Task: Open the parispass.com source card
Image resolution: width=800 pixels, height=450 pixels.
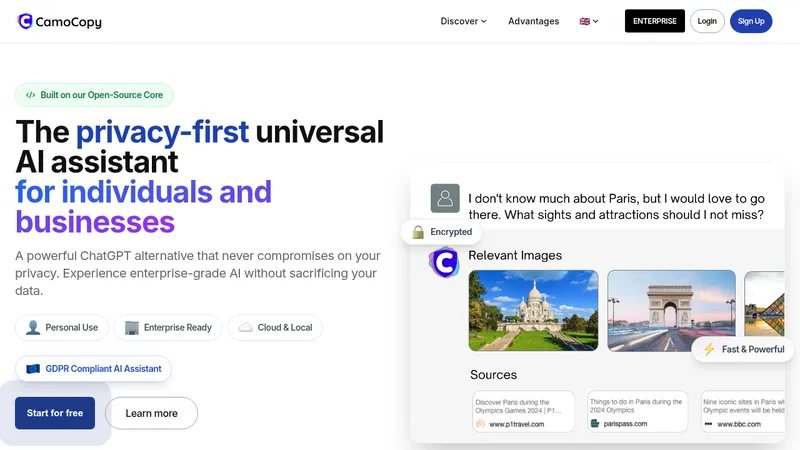Action: click(x=638, y=412)
